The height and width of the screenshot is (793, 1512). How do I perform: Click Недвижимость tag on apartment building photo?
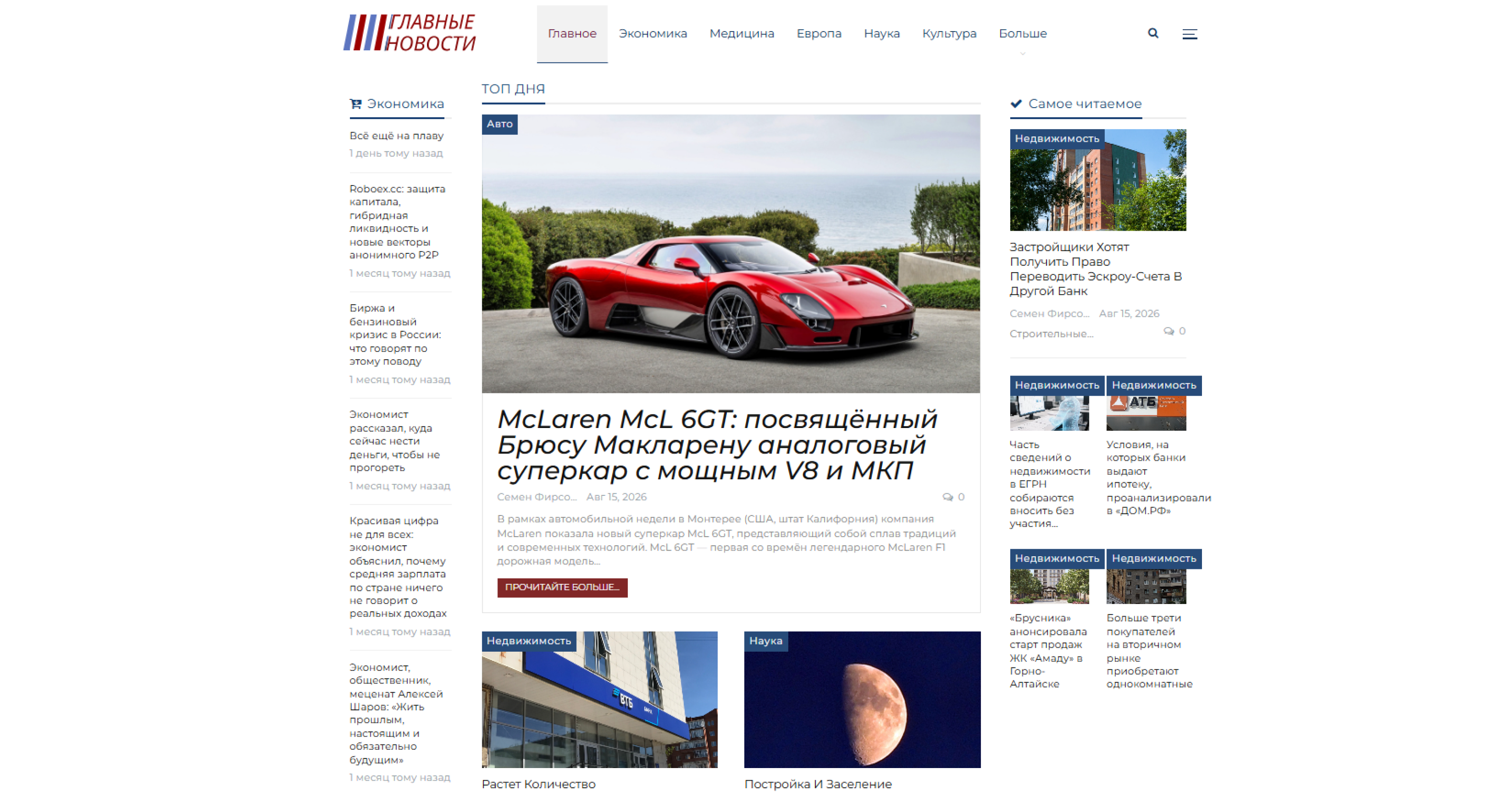[x=1057, y=138]
